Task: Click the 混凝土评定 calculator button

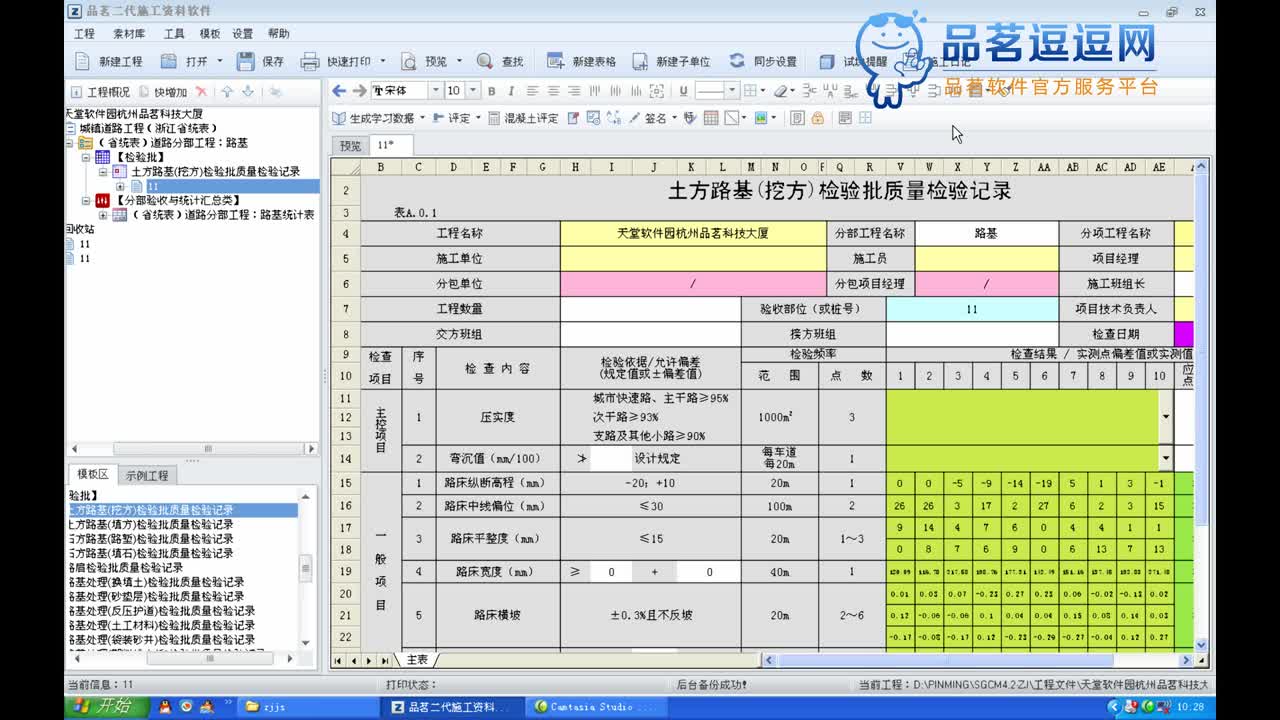Action: (x=523, y=118)
